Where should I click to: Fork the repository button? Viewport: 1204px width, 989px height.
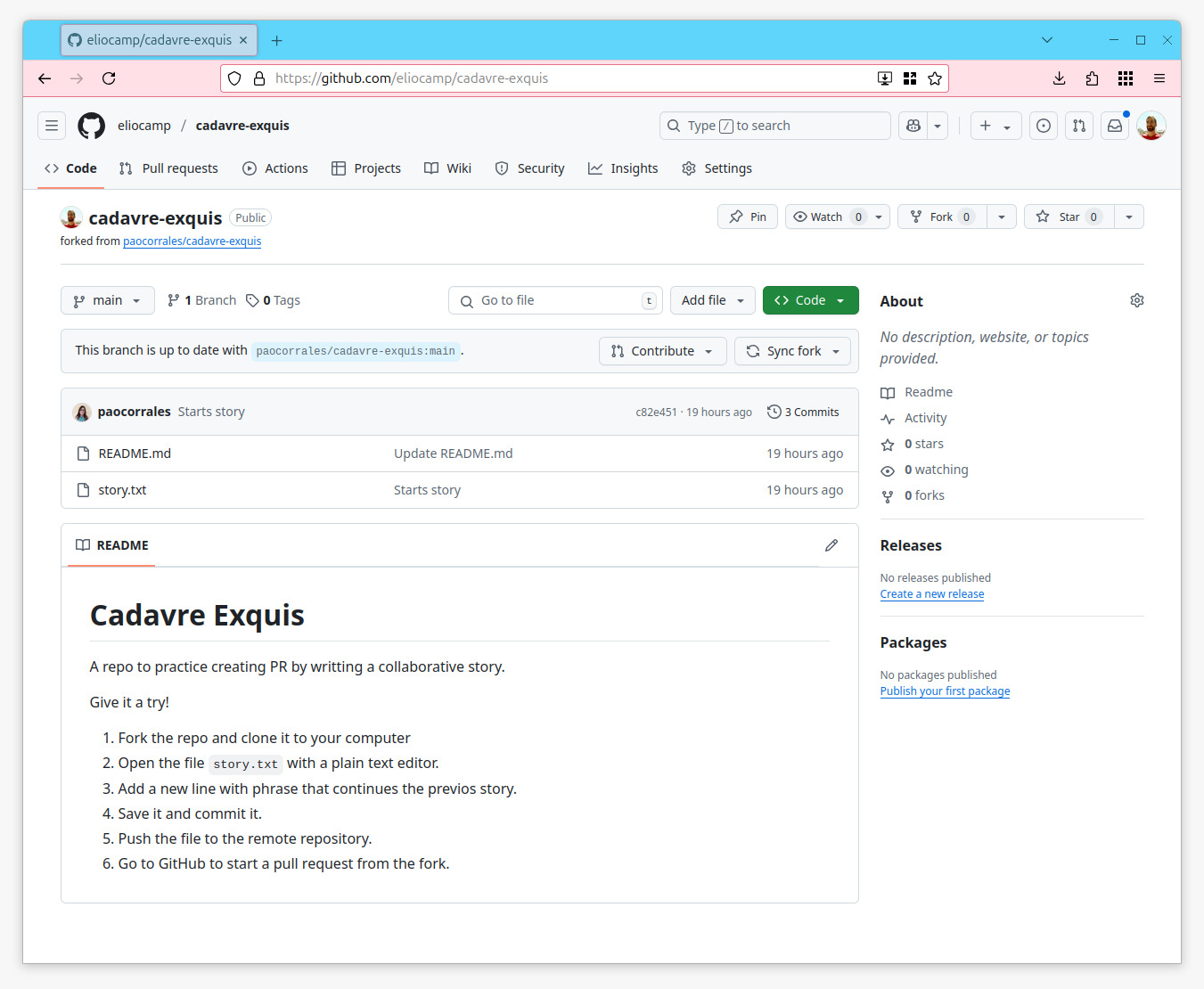click(942, 217)
